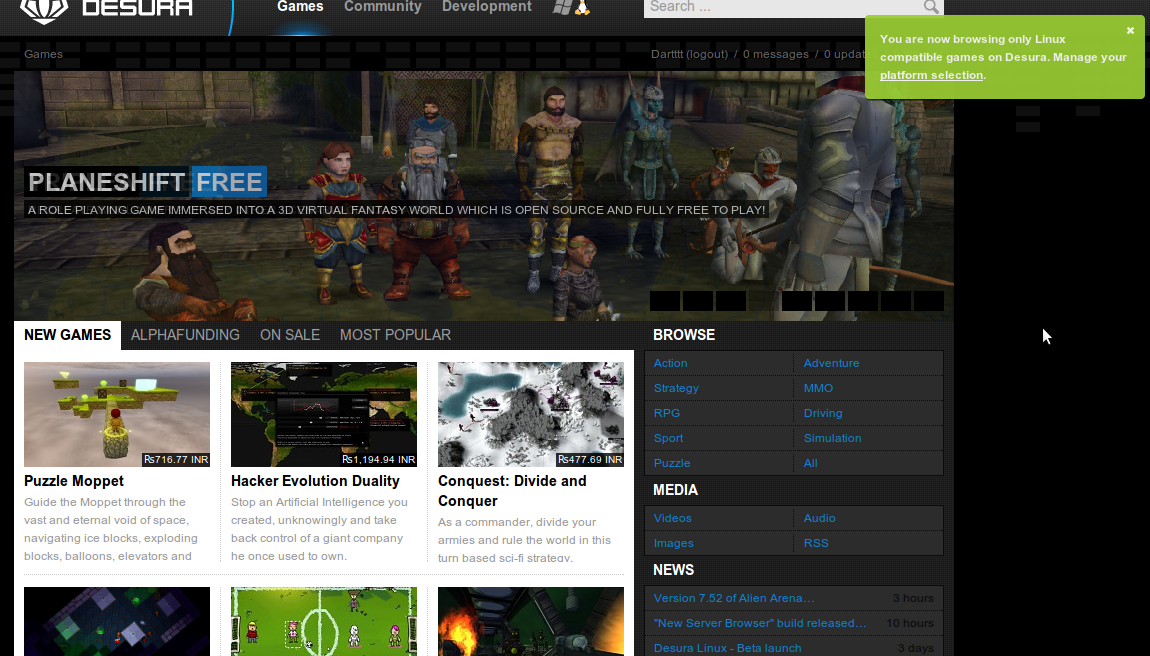The width and height of the screenshot is (1150, 656).
Task: Click the Conquest: Divide and Conquer title
Action: coord(512,491)
